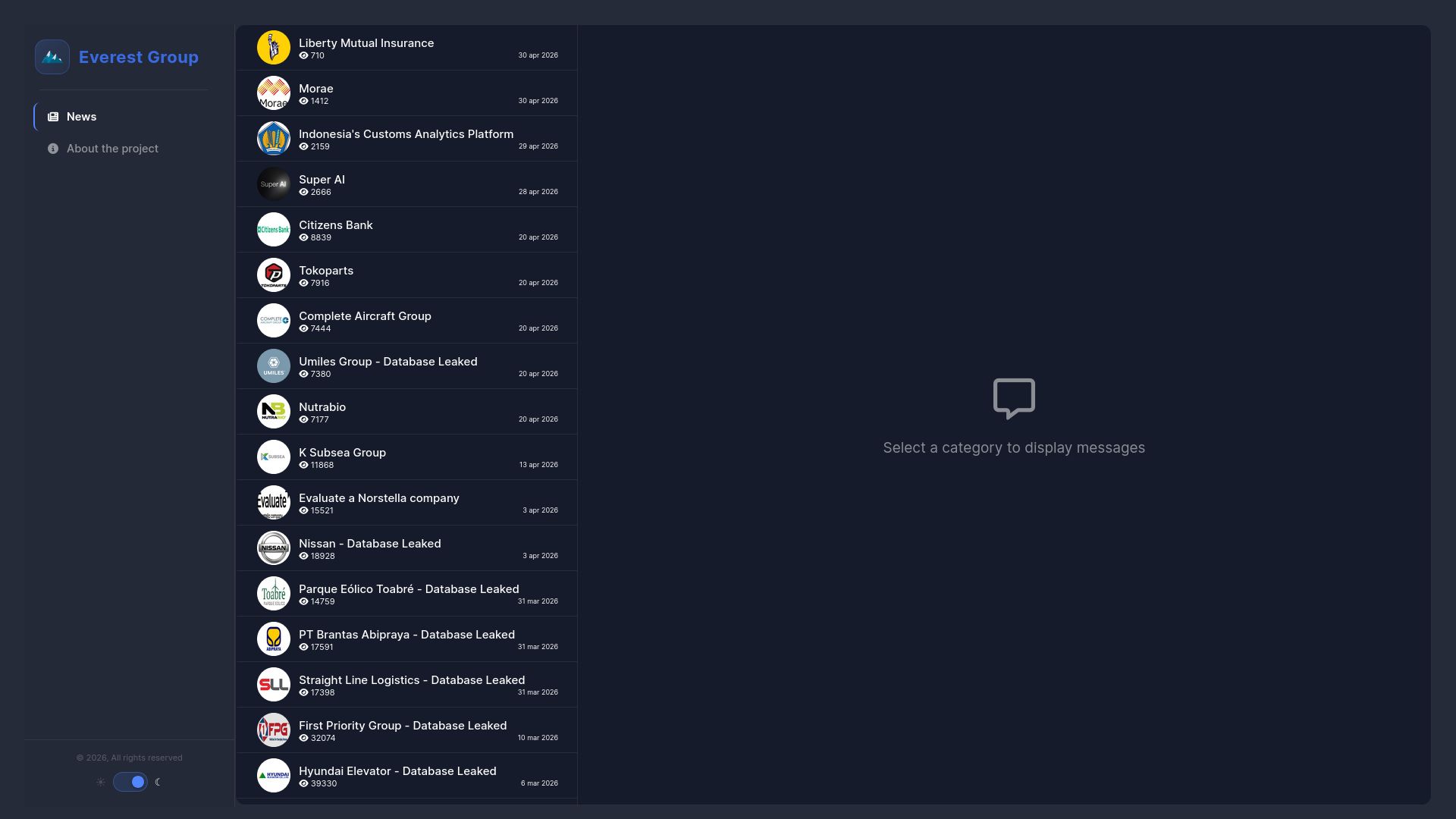Click the Super AI logo avatar
This screenshot has width=1456, height=819.
(274, 184)
